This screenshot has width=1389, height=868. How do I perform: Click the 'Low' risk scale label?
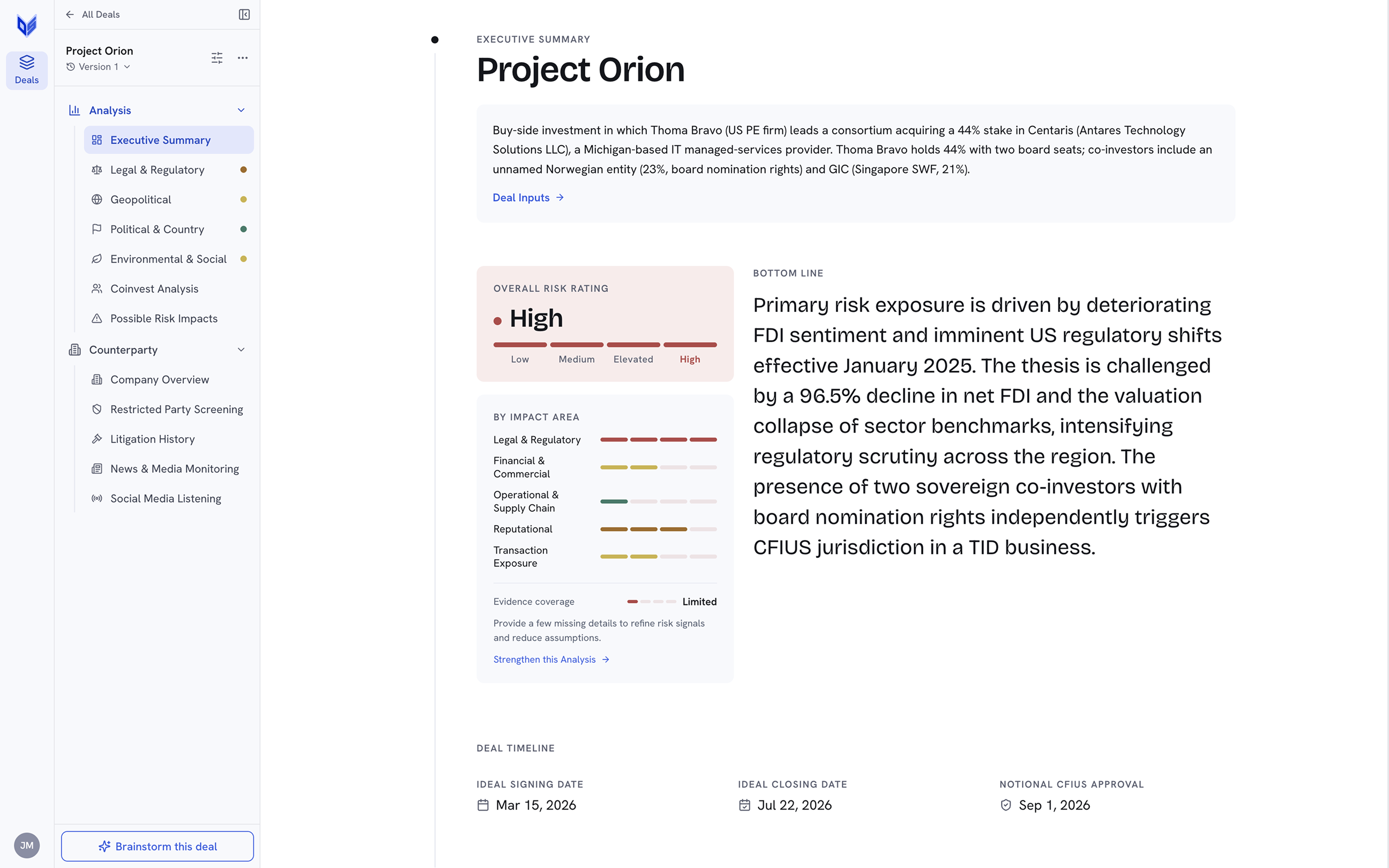point(519,360)
